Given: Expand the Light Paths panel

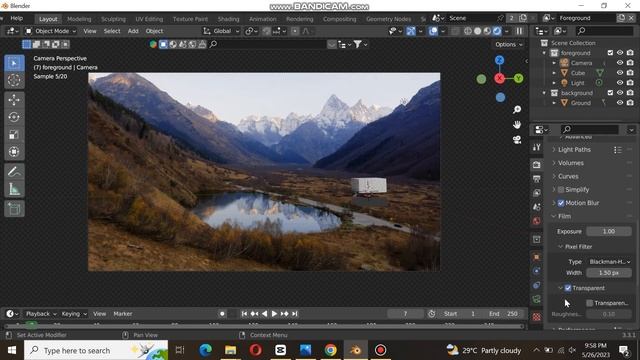Looking at the screenshot, I should click(x=574, y=150).
